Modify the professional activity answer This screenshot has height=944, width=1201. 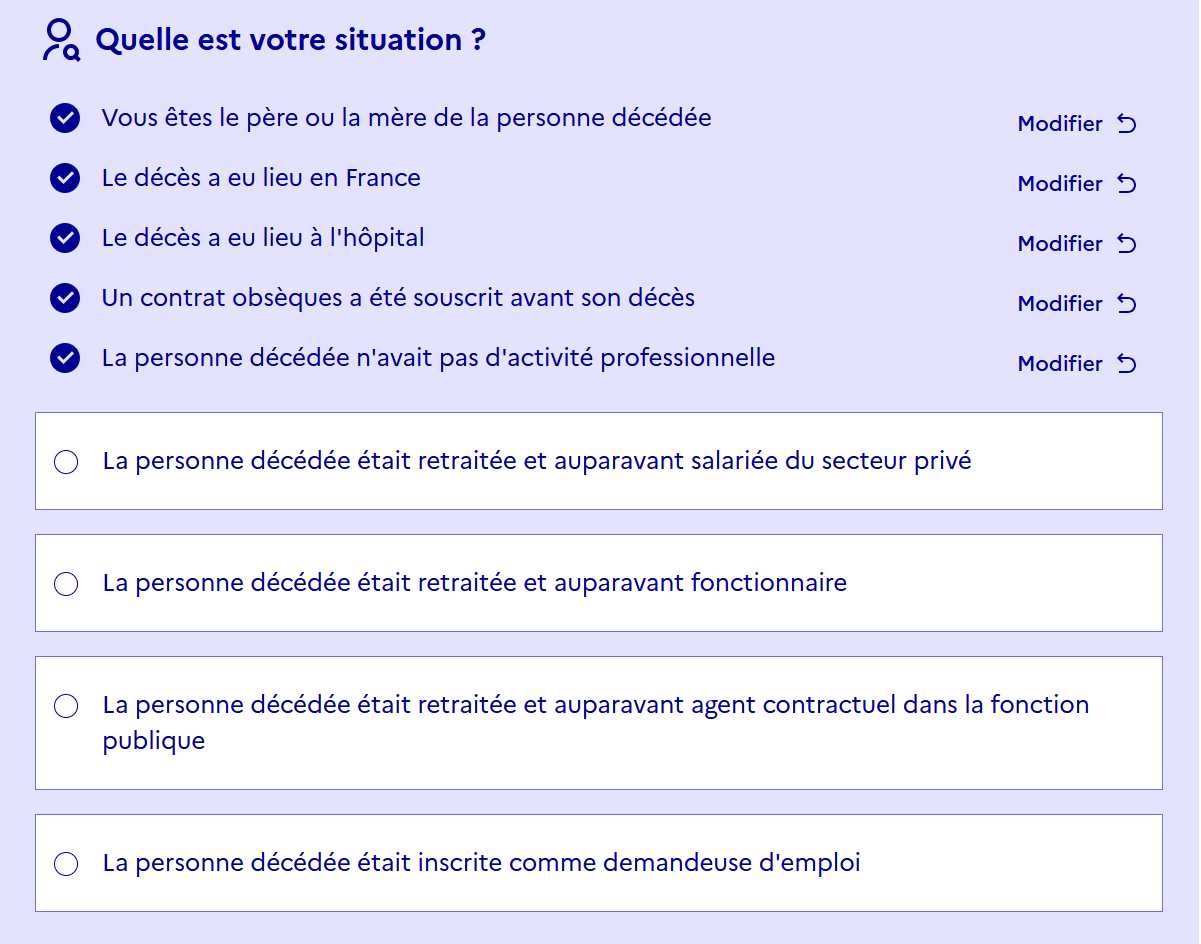pos(1060,364)
